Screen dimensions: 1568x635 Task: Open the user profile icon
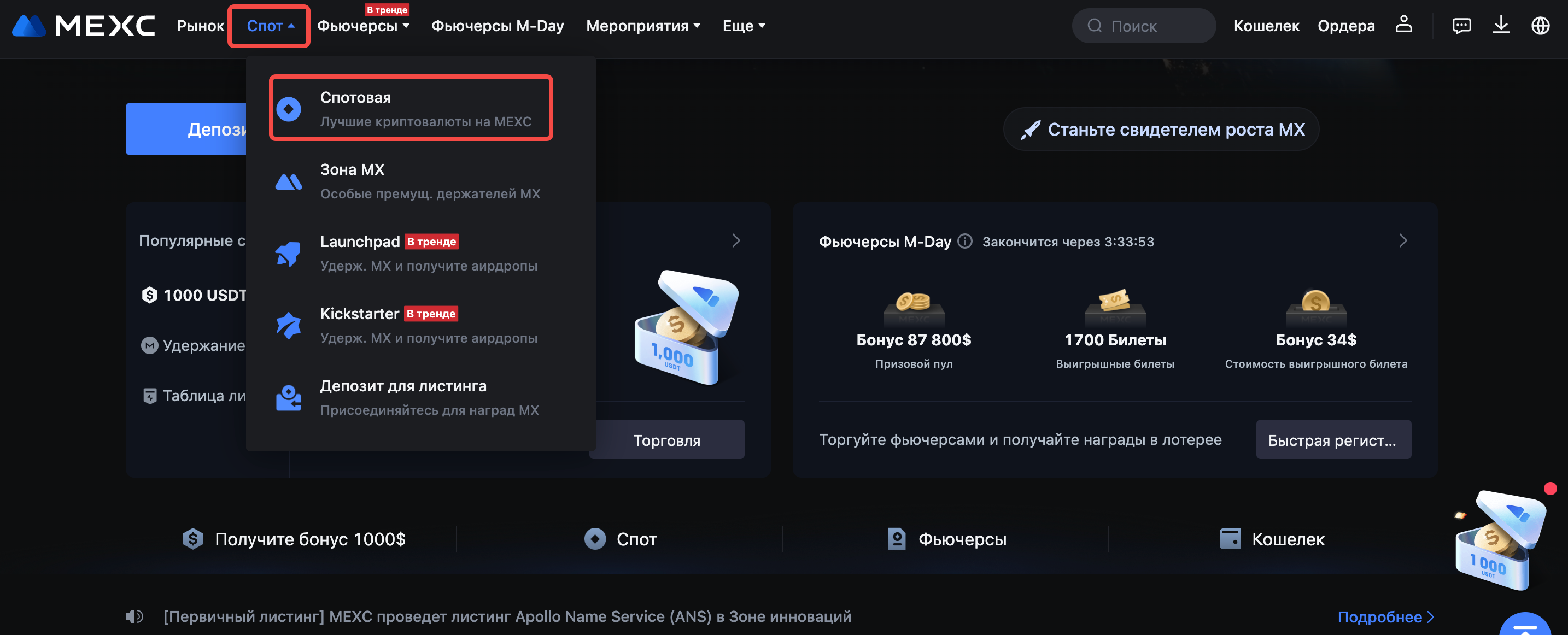(x=1403, y=25)
